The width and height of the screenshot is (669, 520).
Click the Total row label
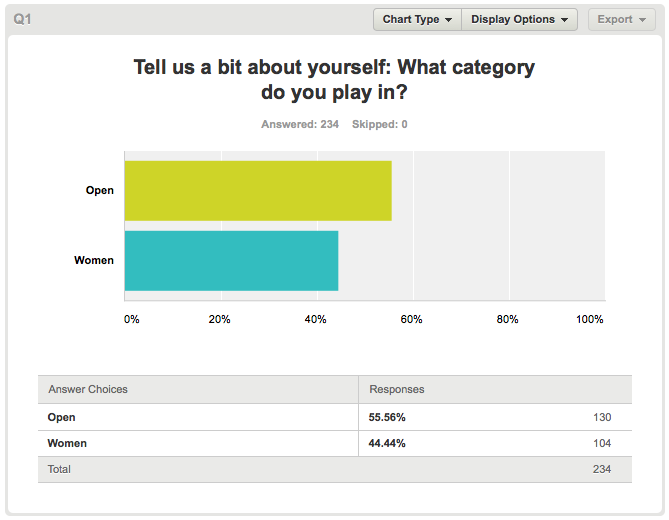pyautogui.click(x=59, y=469)
